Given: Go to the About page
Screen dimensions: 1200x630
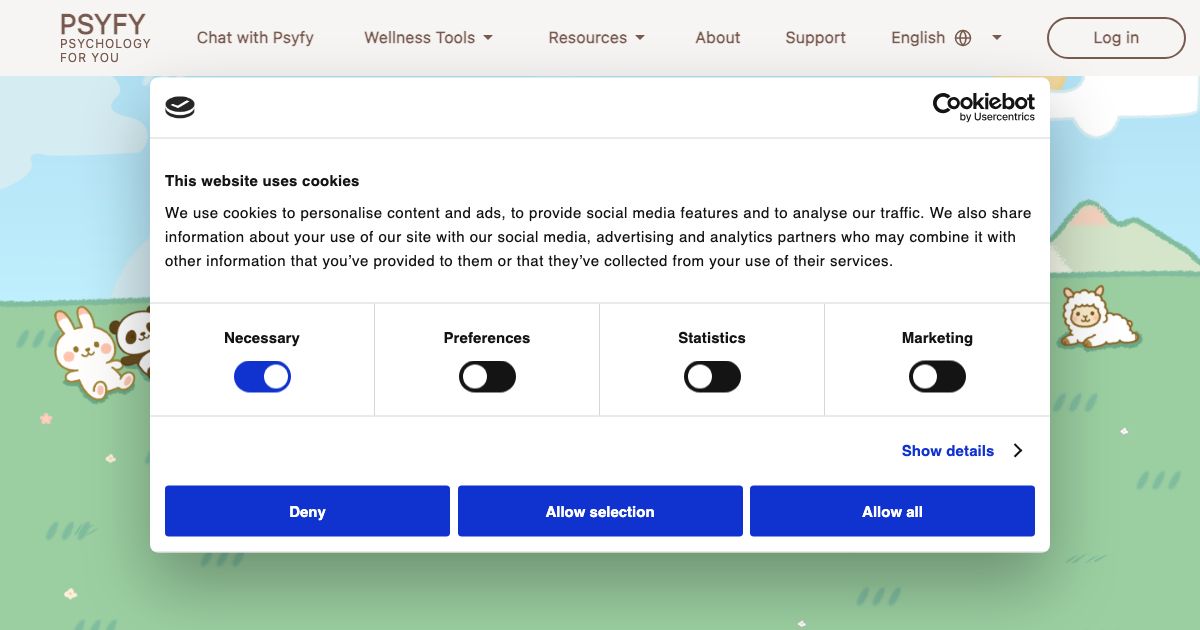Looking at the screenshot, I should point(718,38).
